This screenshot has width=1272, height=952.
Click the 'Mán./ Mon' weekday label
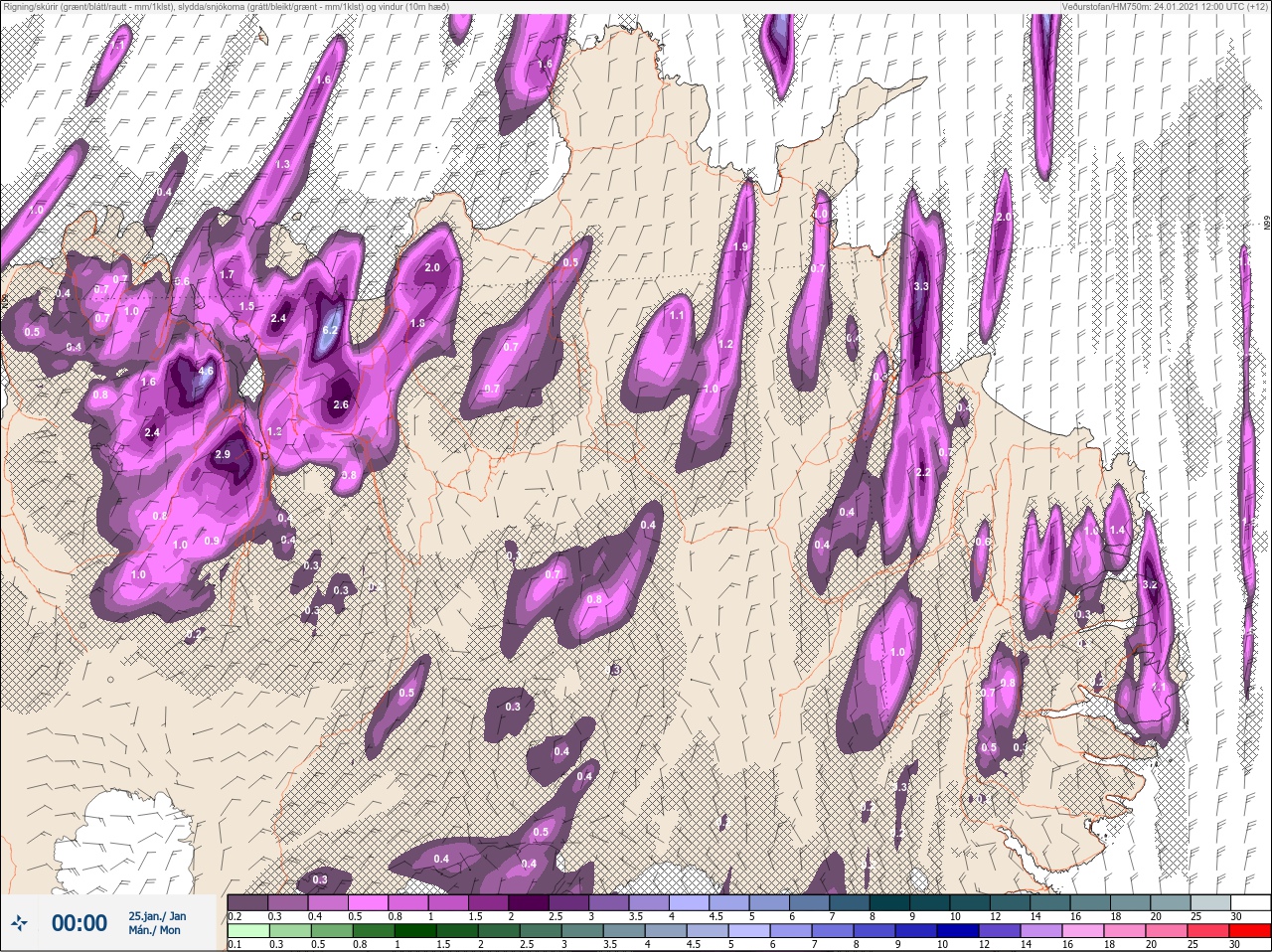(154, 930)
